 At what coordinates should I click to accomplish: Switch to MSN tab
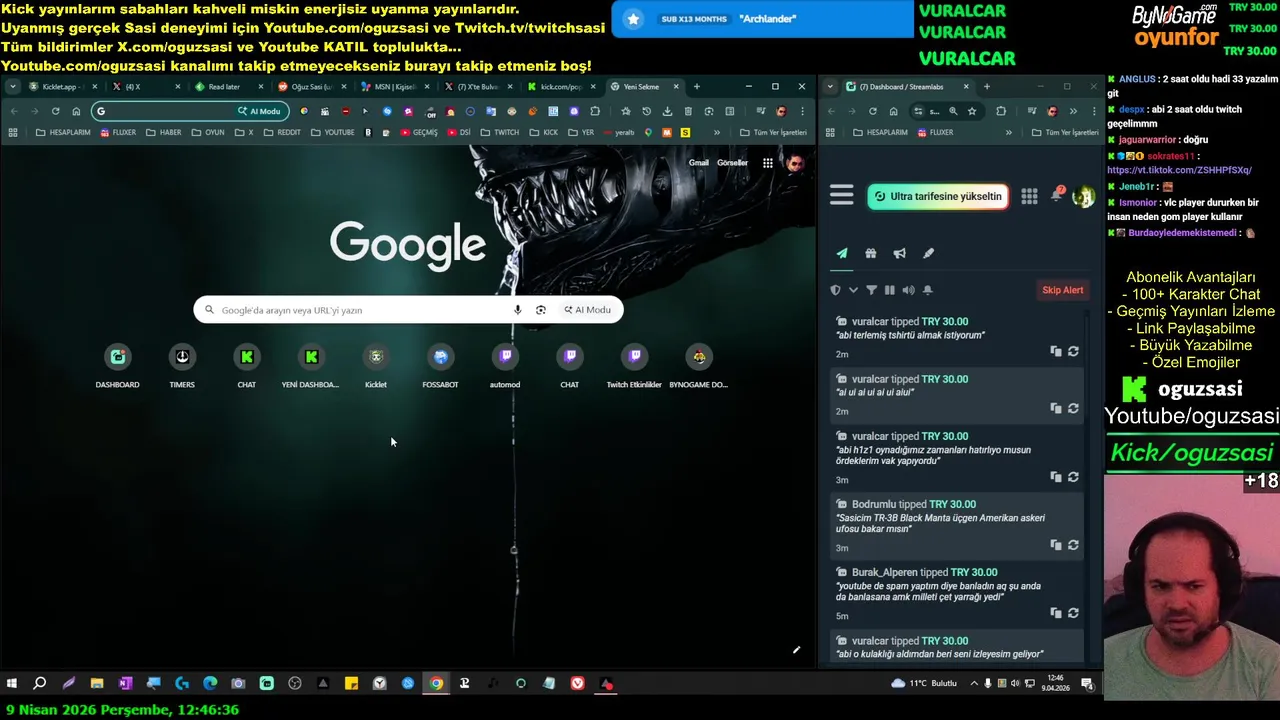pyautogui.click(x=394, y=87)
